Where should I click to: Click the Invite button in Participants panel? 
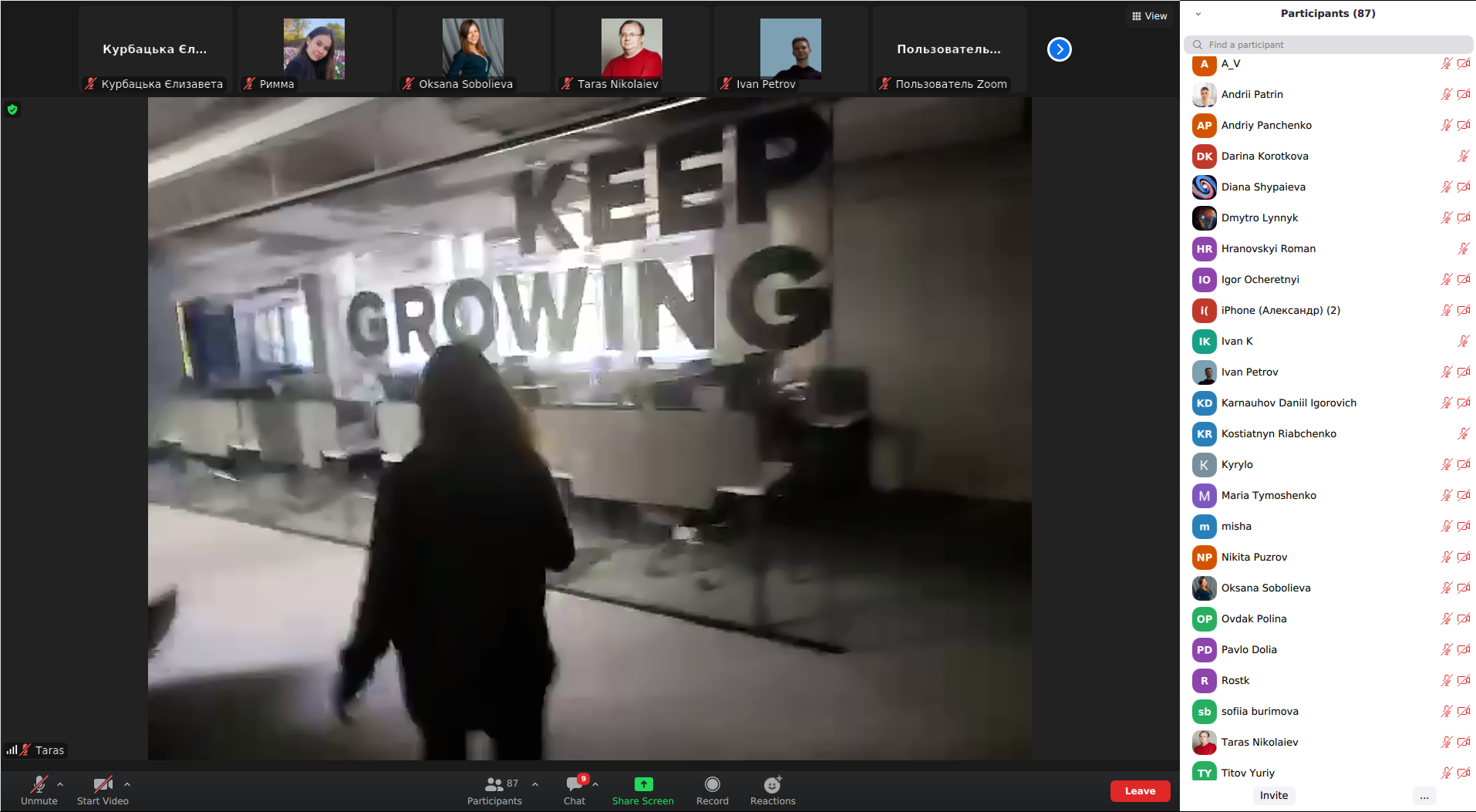coord(1274,796)
